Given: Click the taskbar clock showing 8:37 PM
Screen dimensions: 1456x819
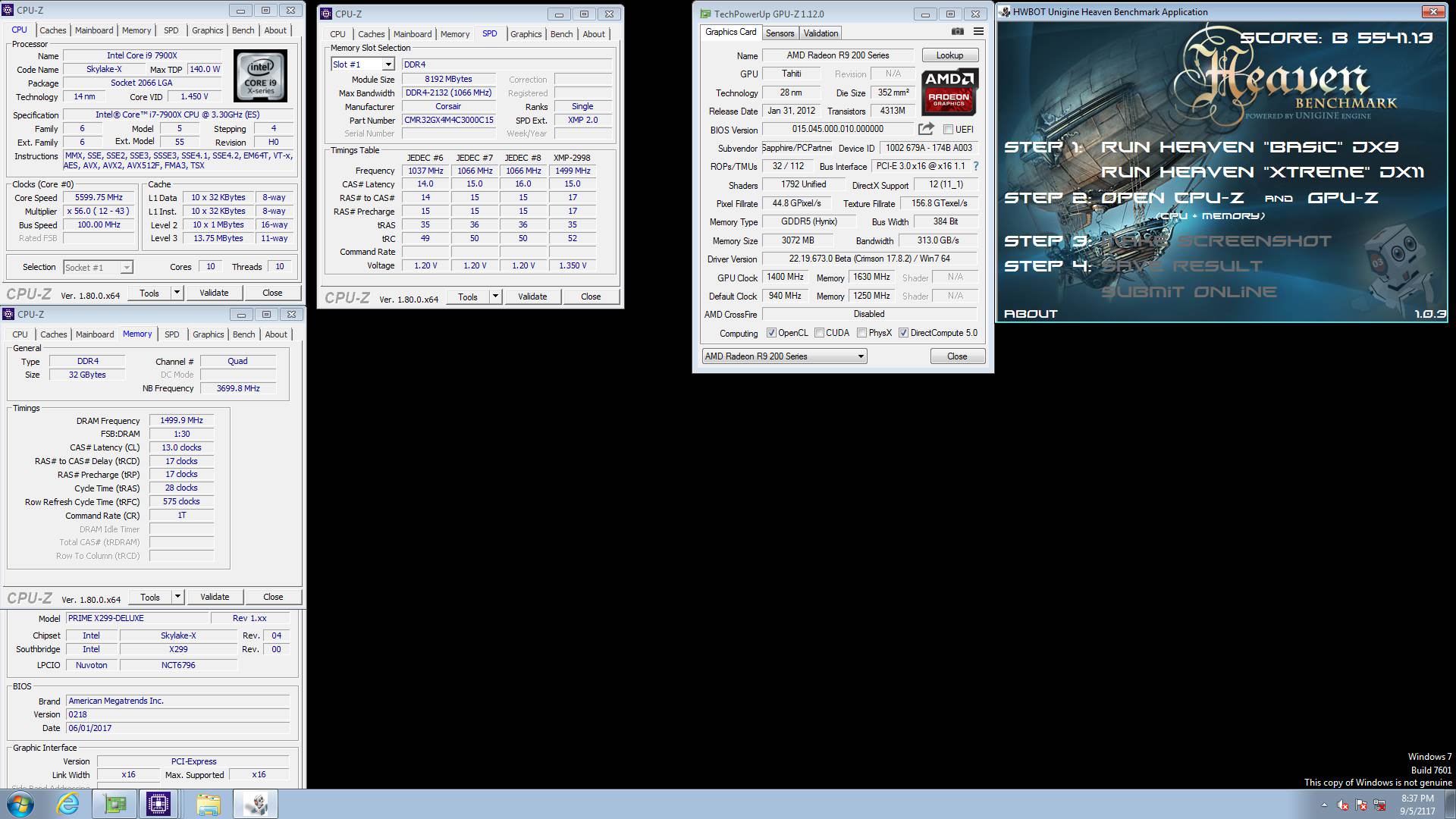Looking at the screenshot, I should coord(1417,805).
